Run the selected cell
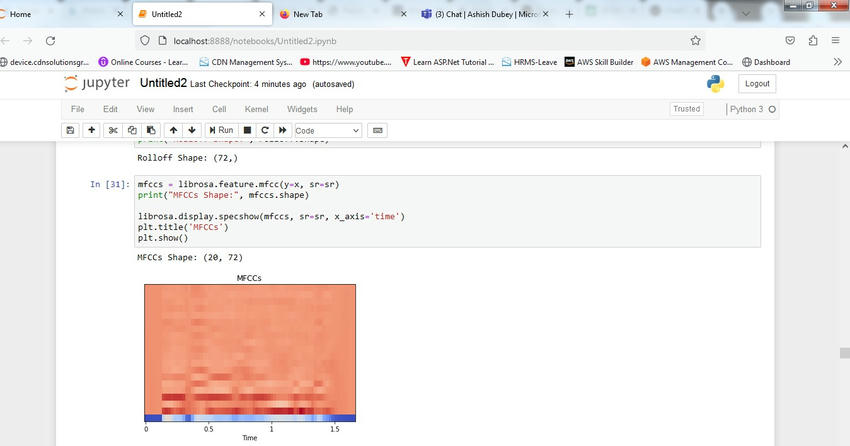The height and width of the screenshot is (446, 850). point(221,131)
